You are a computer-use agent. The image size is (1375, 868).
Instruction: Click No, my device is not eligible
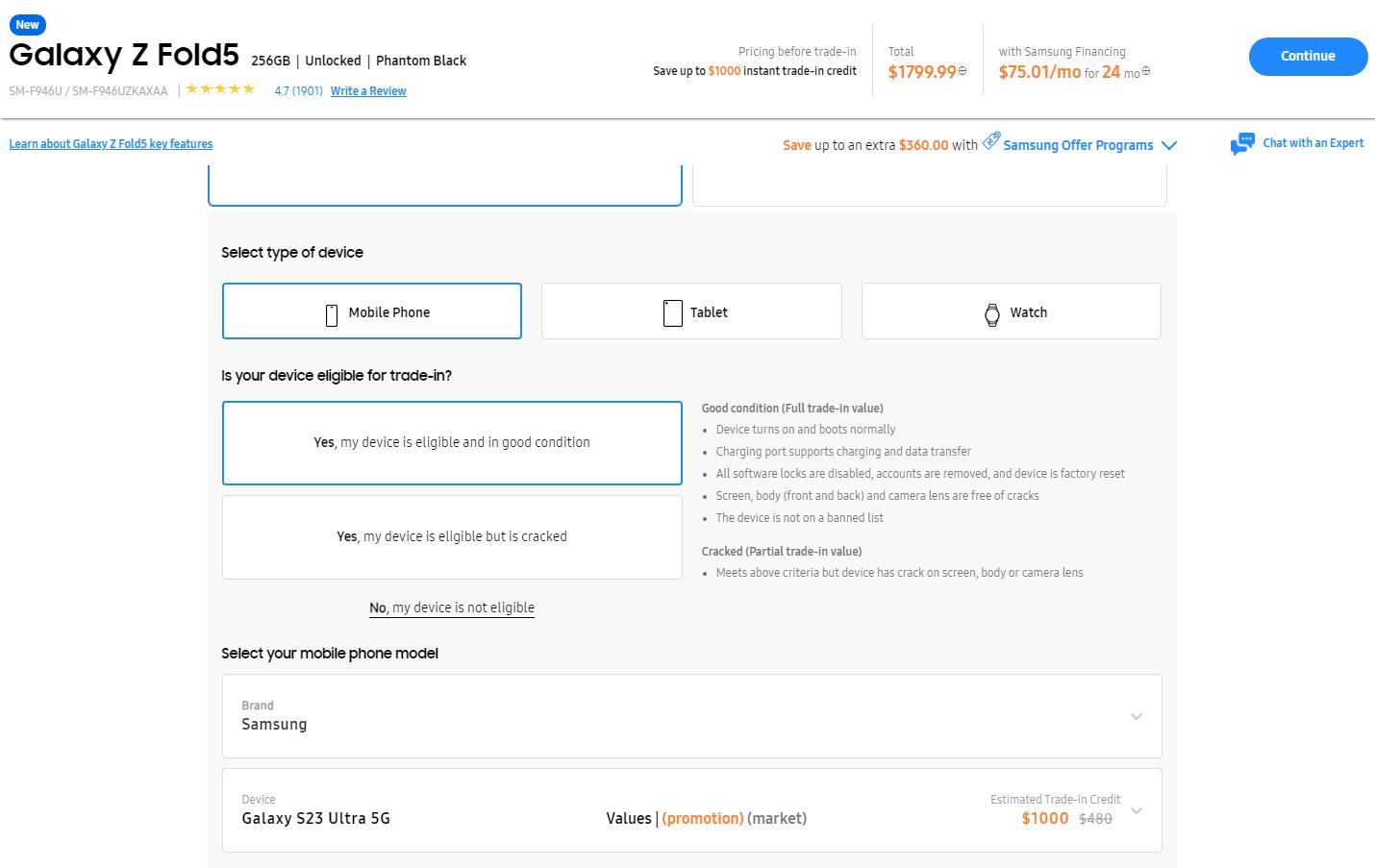pos(452,608)
